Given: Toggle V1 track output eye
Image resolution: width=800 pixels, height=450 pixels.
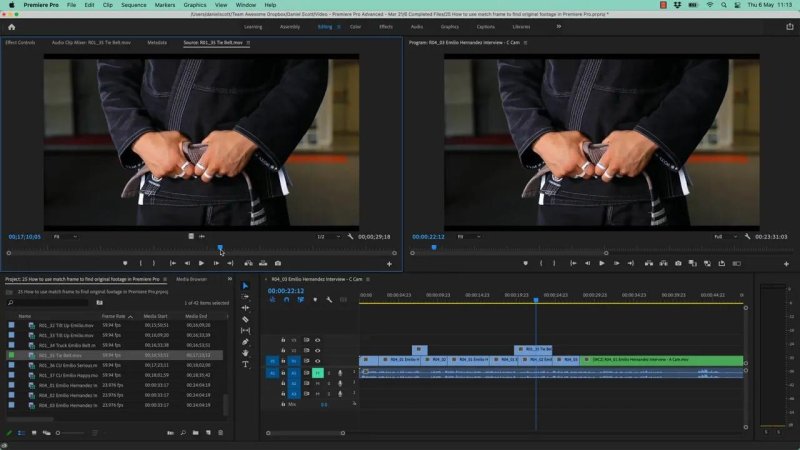Looking at the screenshot, I should point(317,361).
